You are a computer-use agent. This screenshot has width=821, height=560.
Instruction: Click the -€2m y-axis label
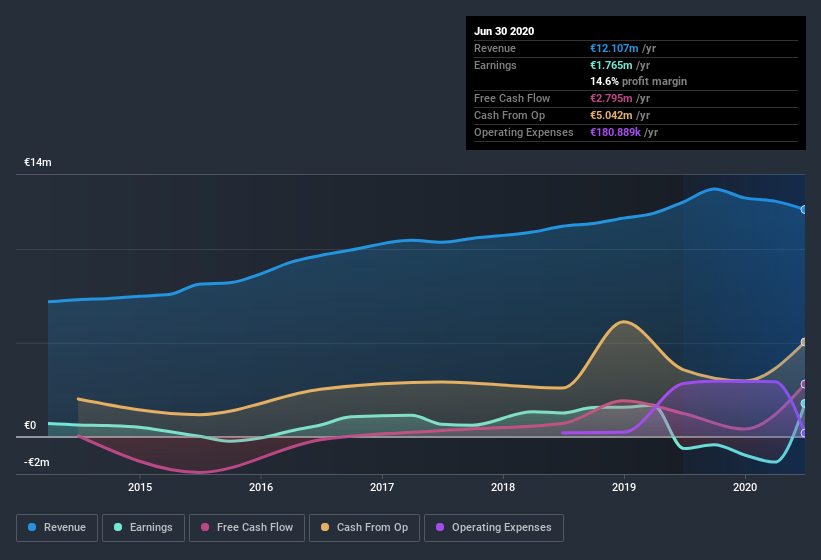(x=37, y=462)
